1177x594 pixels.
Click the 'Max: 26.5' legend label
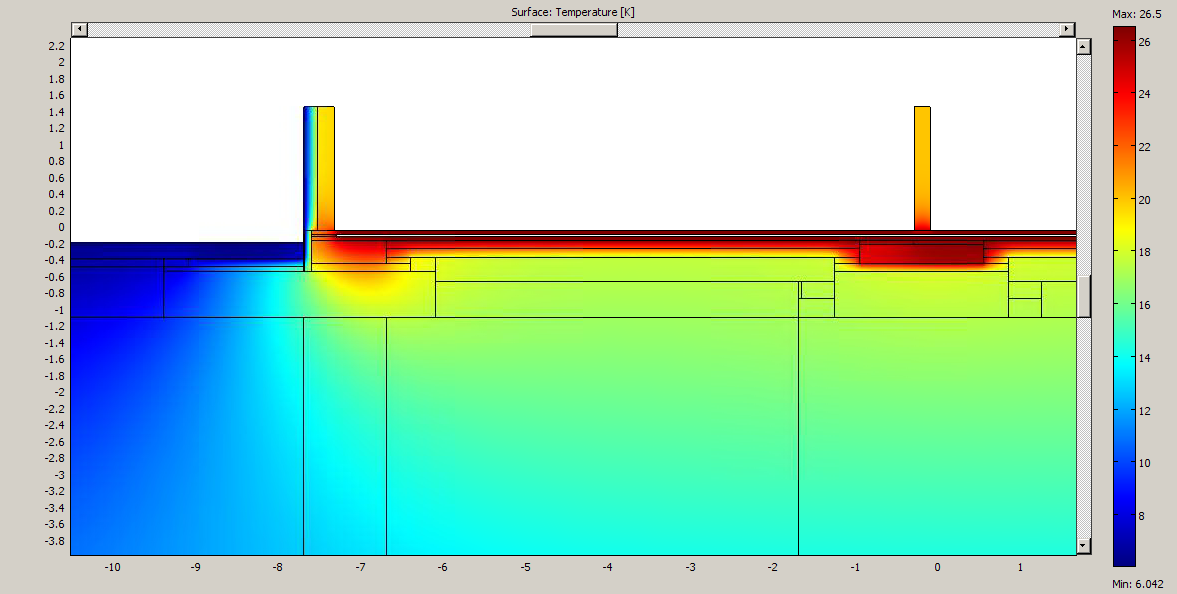[x=1136, y=14]
